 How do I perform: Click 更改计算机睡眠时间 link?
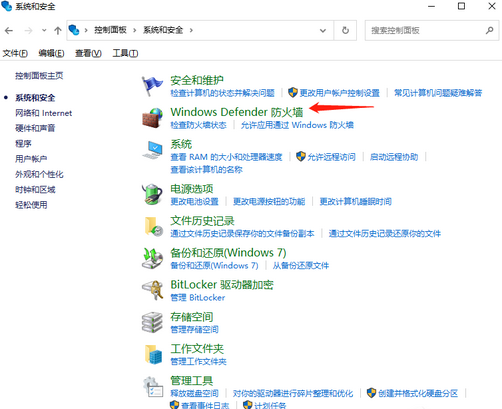click(356, 201)
